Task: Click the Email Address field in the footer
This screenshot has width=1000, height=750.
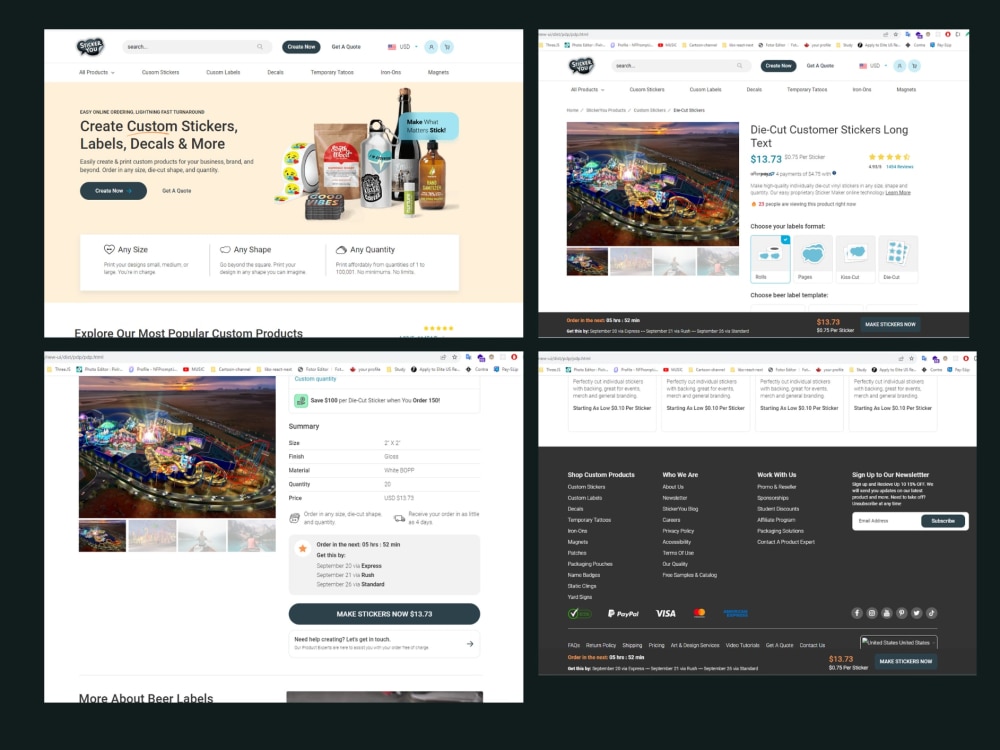Action: click(x=887, y=521)
